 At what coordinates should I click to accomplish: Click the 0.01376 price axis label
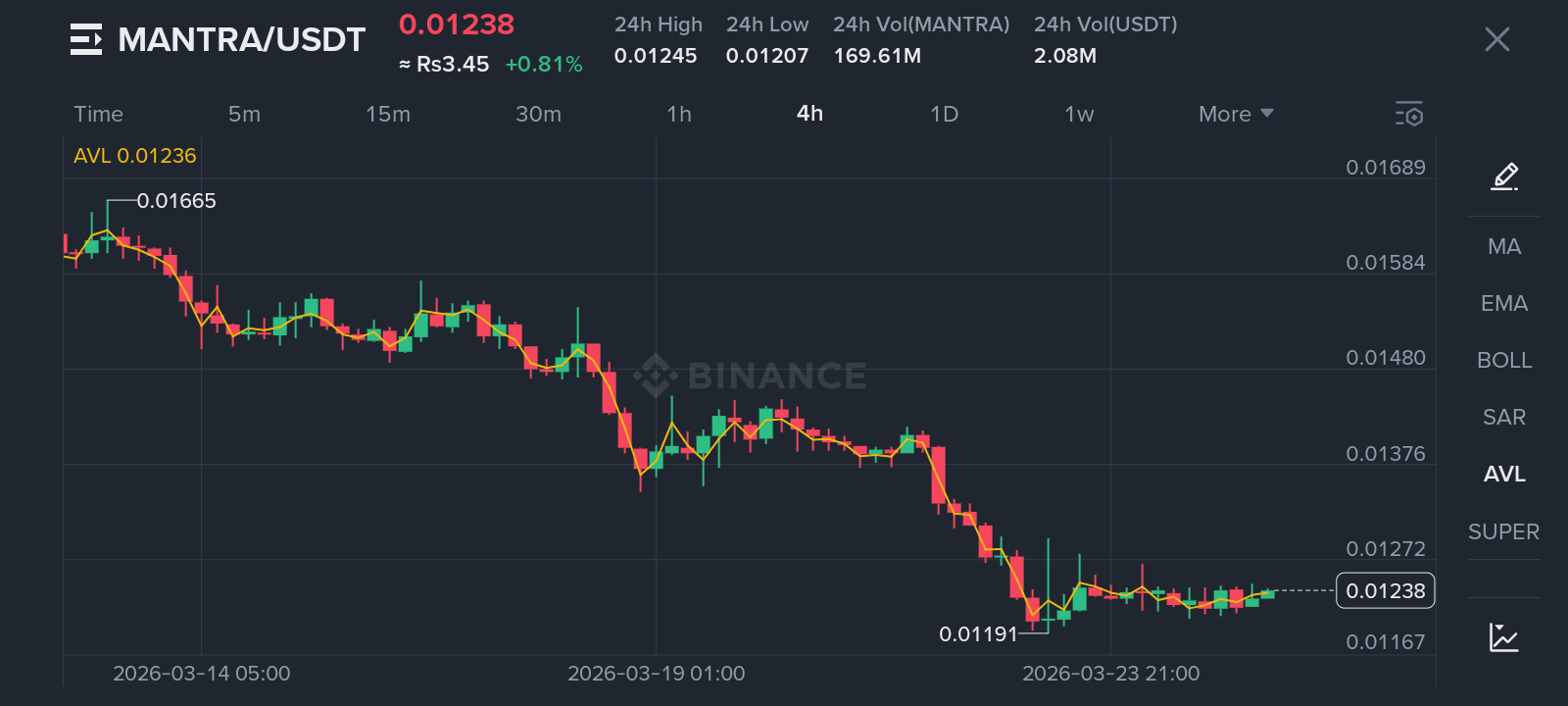[1386, 454]
